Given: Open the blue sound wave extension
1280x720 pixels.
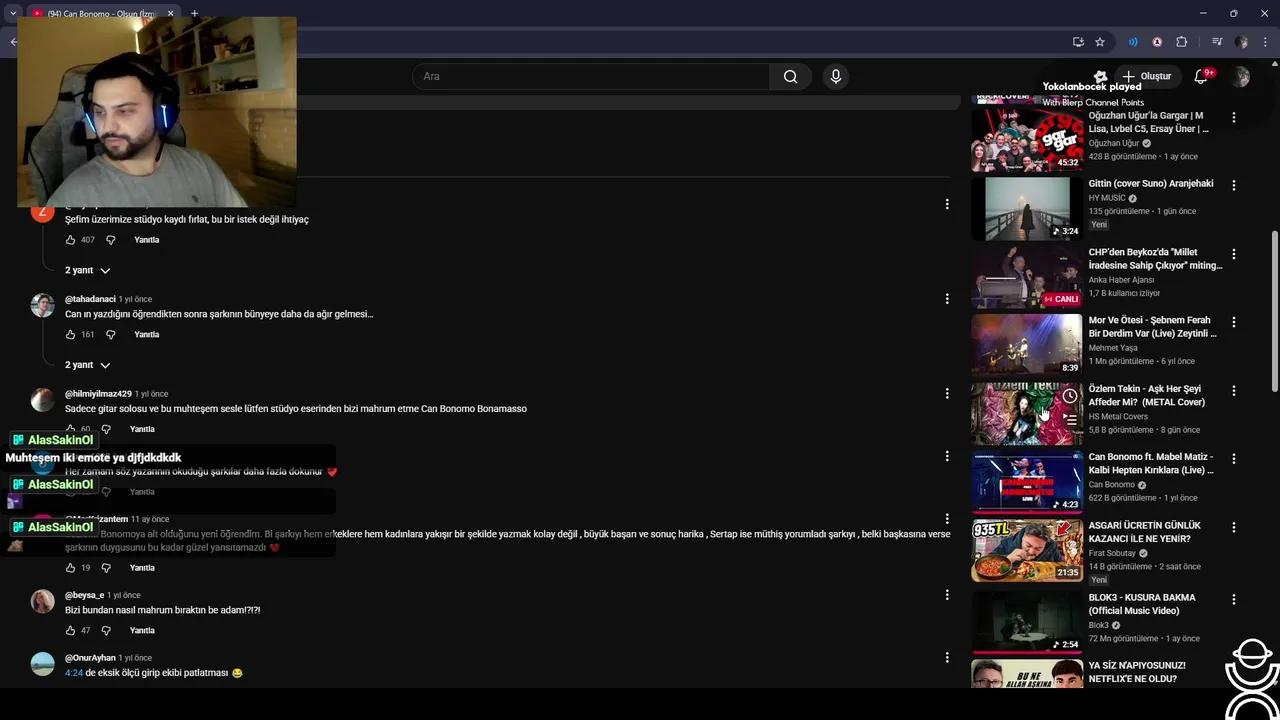Looking at the screenshot, I should pos(1133,42).
